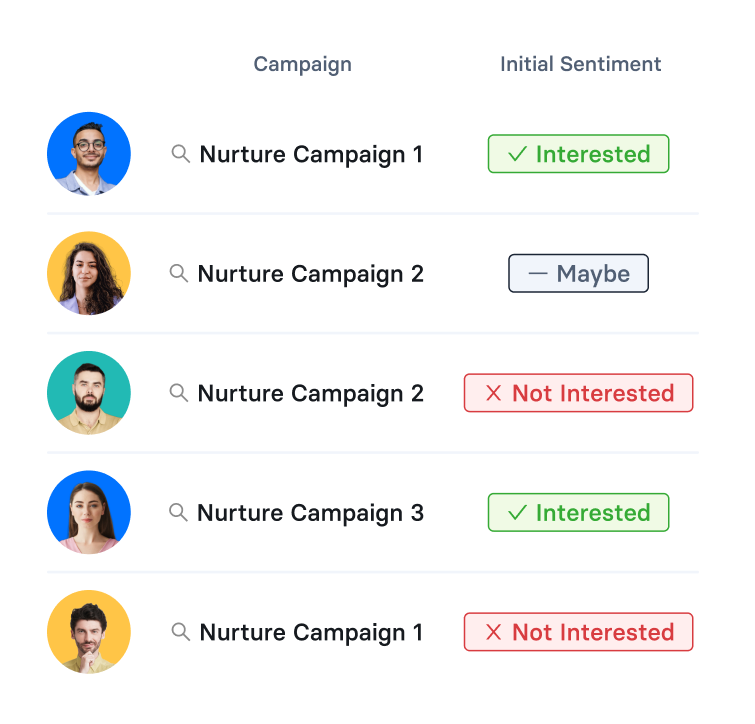Image resolution: width=755 pixels, height=724 pixels.
Task: Select the bearded man's teal avatar
Action: pos(89,393)
